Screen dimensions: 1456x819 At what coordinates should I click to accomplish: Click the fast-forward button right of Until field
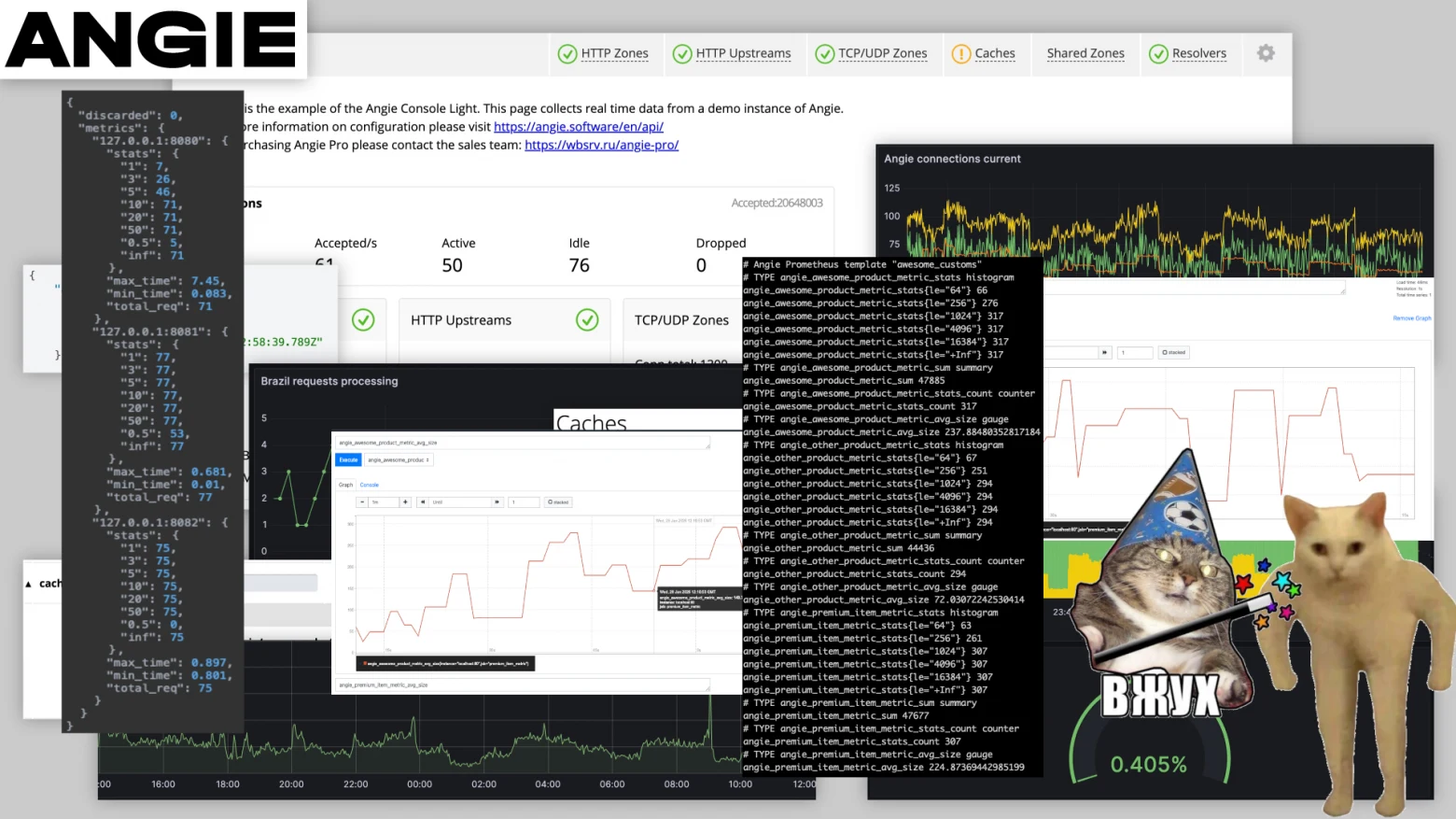(x=497, y=501)
